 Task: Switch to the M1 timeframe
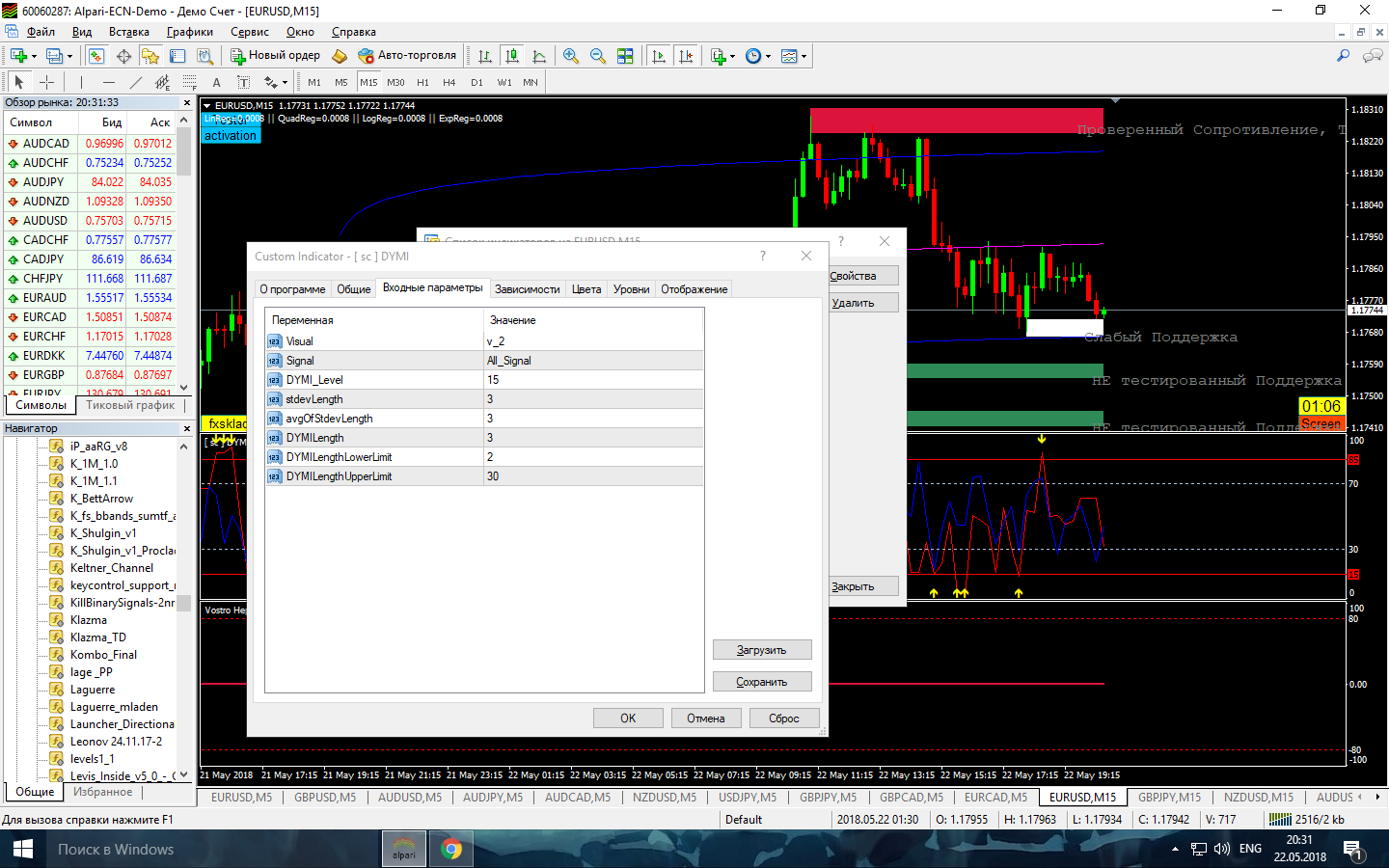[314, 82]
